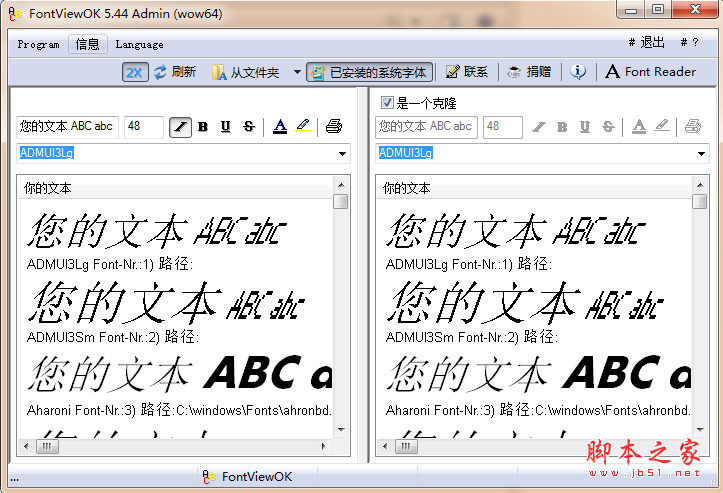The image size is (723, 493).
Task: Select ADMUI3Sm Font-Nr.:2 in right list
Action: [x=471, y=337]
